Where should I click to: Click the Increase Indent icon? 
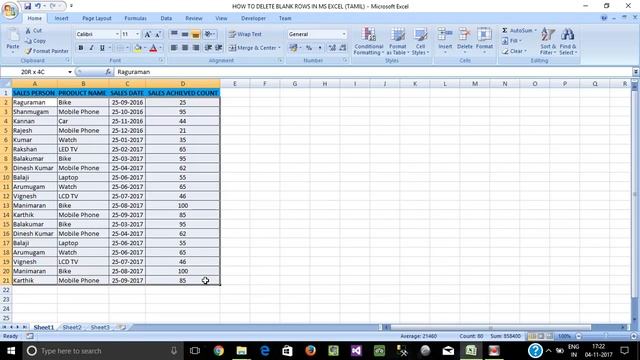click(219, 48)
